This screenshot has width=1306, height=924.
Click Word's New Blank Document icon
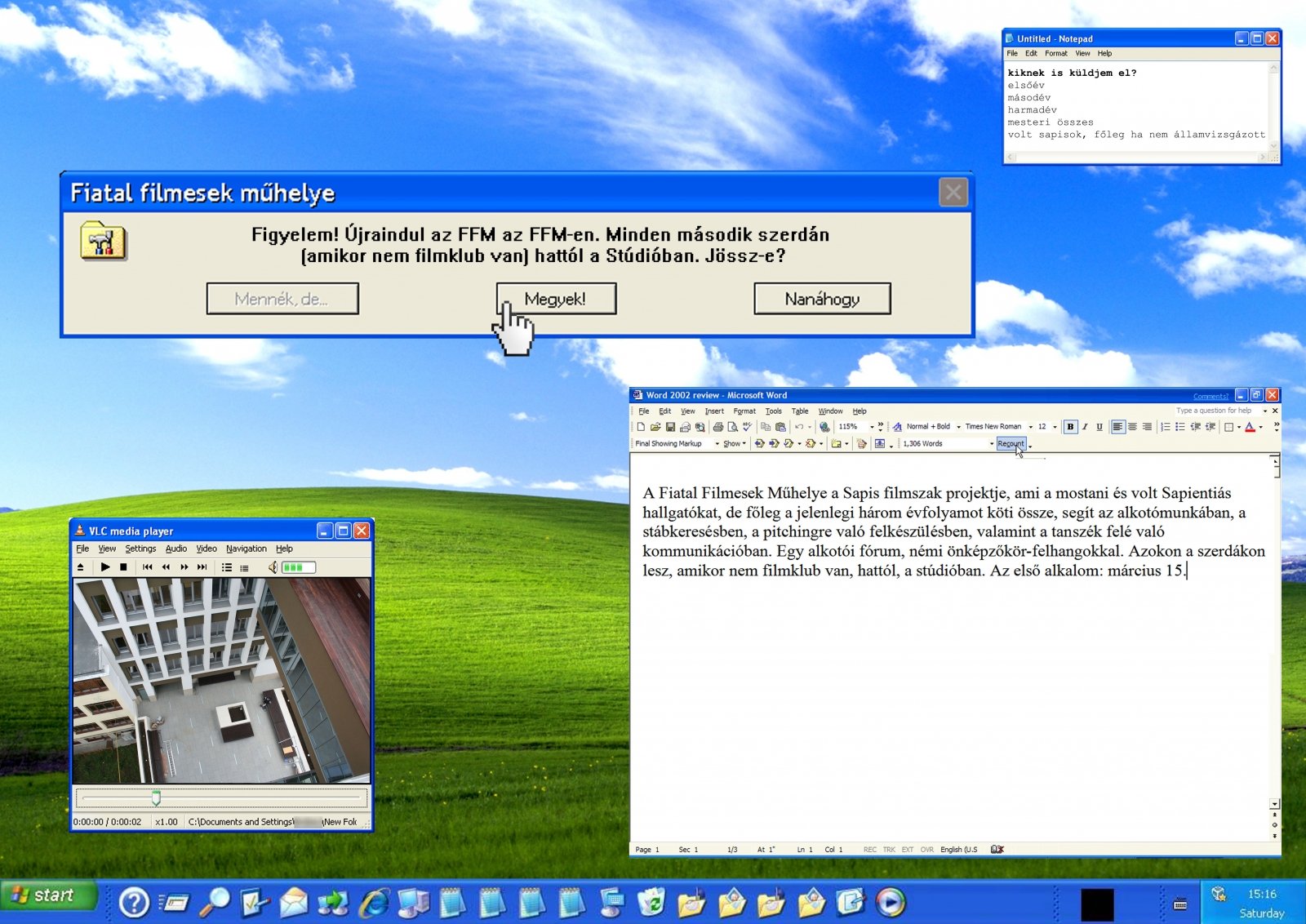641,427
